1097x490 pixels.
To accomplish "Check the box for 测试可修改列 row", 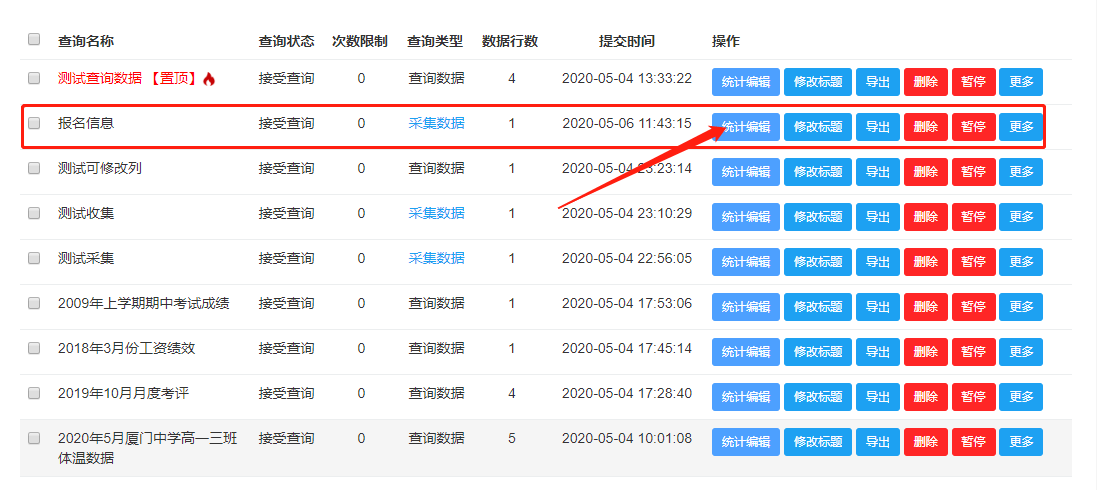I will click(x=34, y=168).
